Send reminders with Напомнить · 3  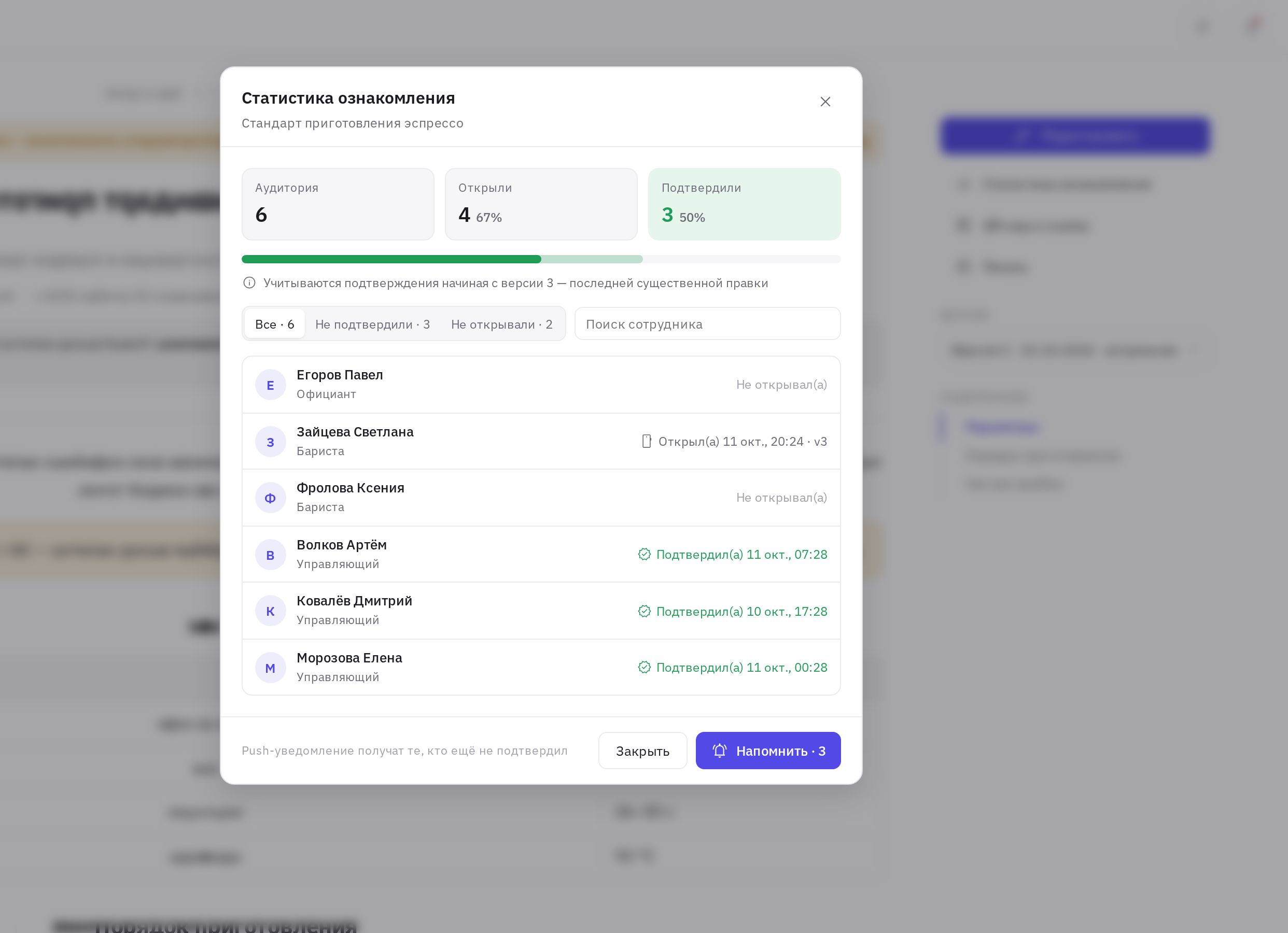[768, 751]
